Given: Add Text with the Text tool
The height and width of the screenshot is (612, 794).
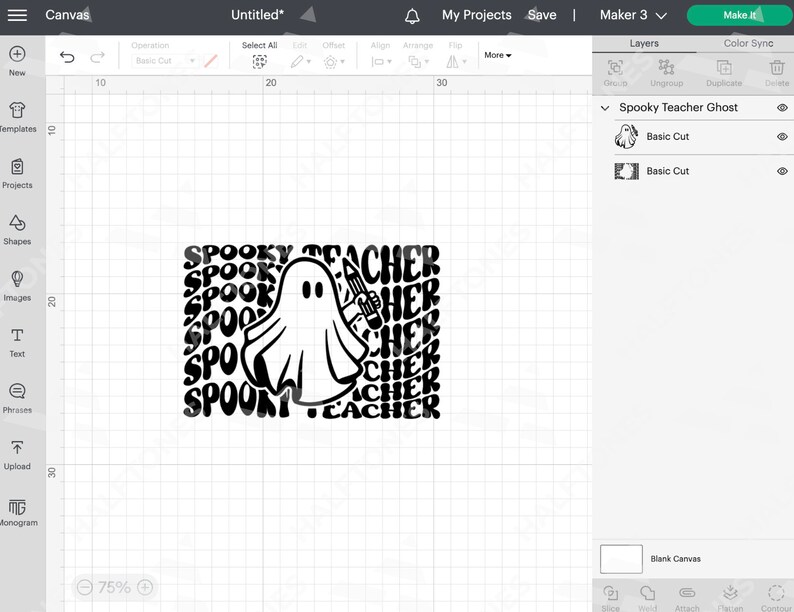Looking at the screenshot, I should 17,342.
